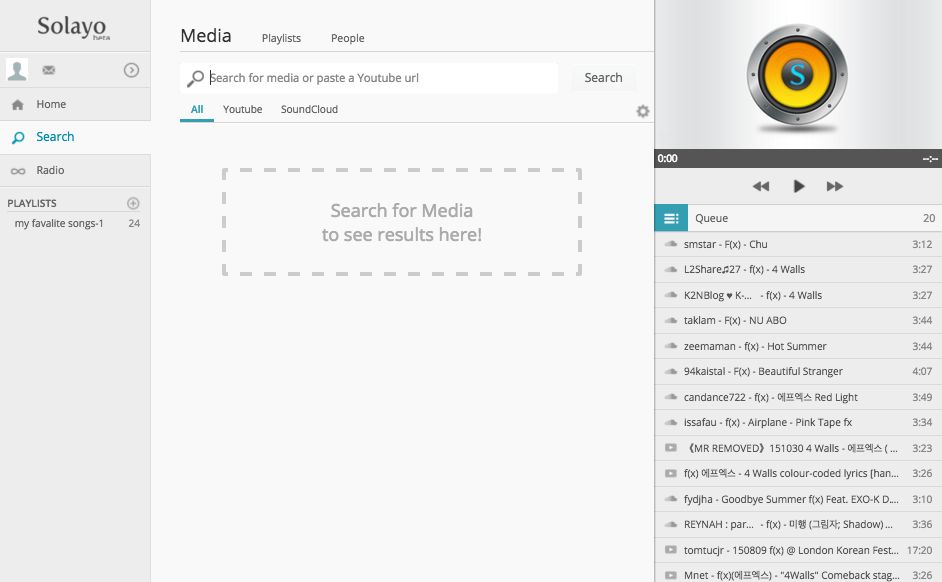
Task: Click the Search button
Action: click(603, 77)
